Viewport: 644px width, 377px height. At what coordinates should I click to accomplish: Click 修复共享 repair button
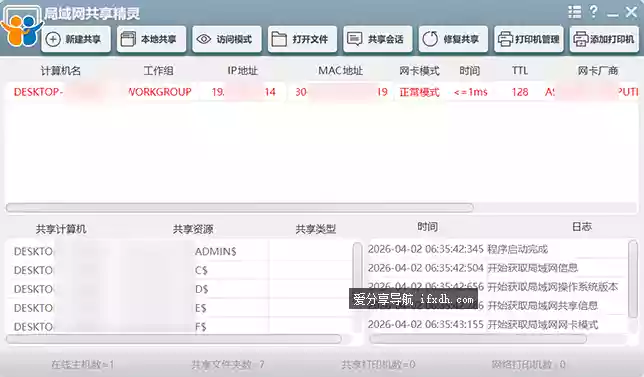point(453,39)
